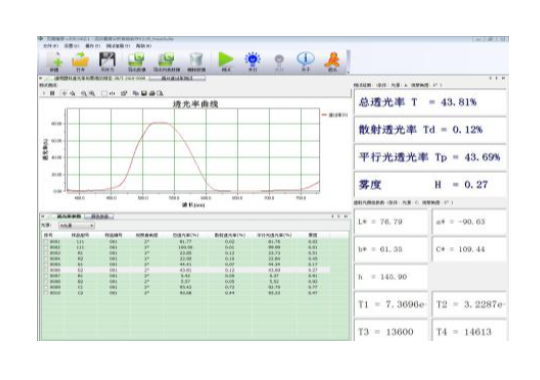Select the highlighted row with value 43.81

click(186, 270)
